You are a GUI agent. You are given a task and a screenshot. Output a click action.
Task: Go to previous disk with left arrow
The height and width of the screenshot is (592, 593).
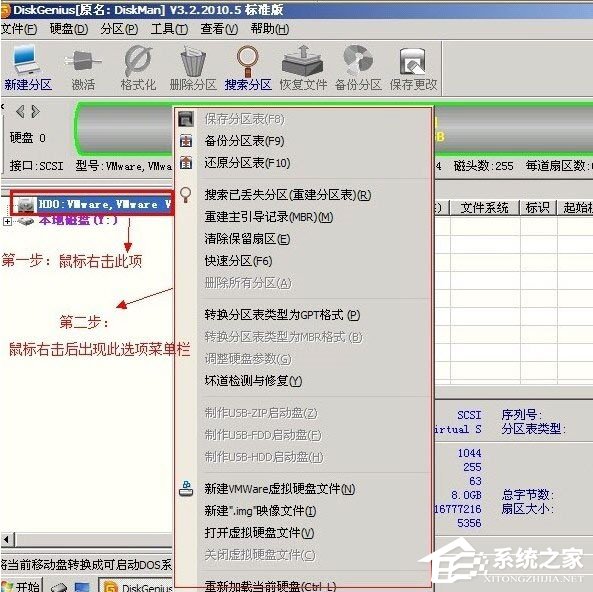[20, 112]
